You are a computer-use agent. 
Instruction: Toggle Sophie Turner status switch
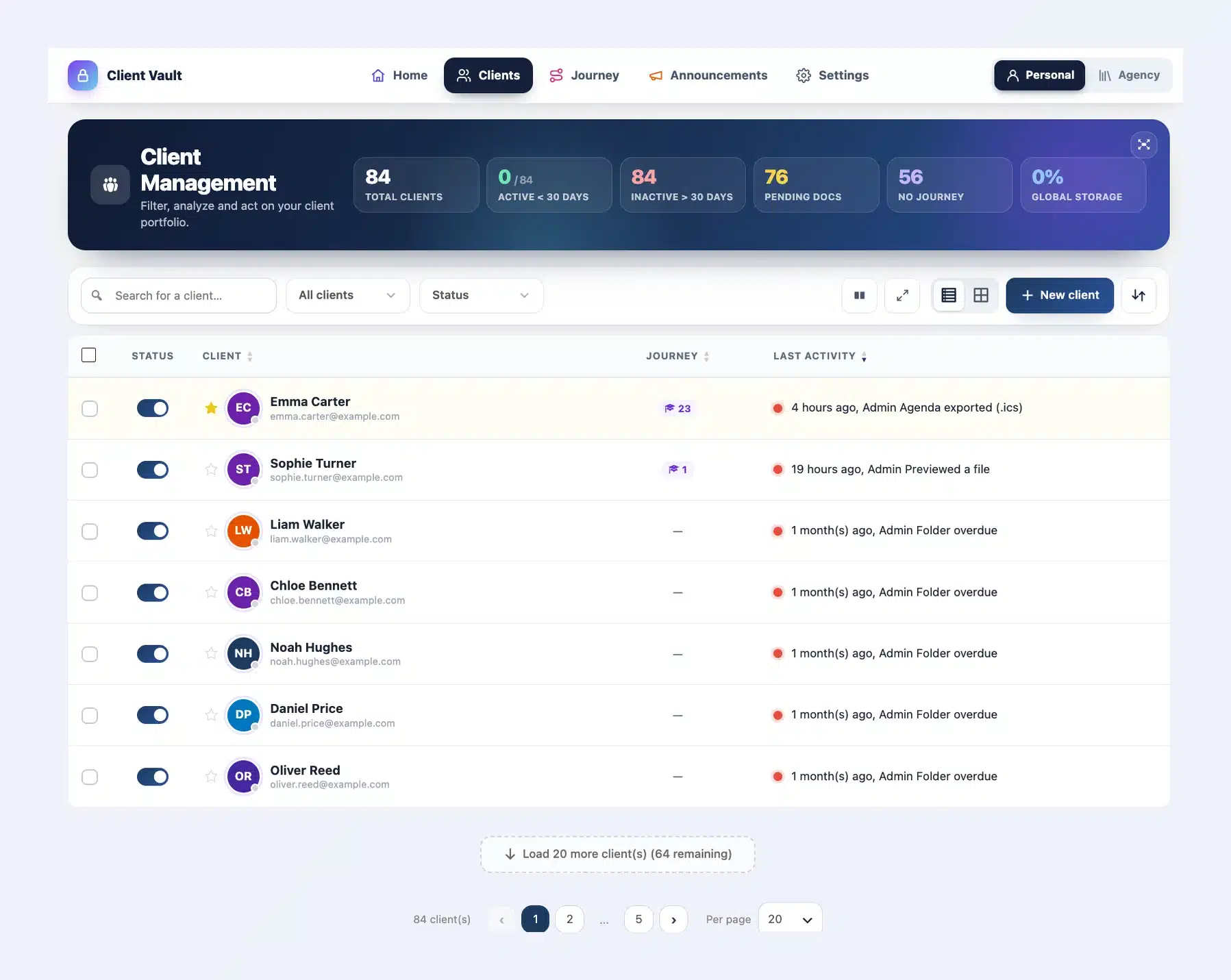153,470
